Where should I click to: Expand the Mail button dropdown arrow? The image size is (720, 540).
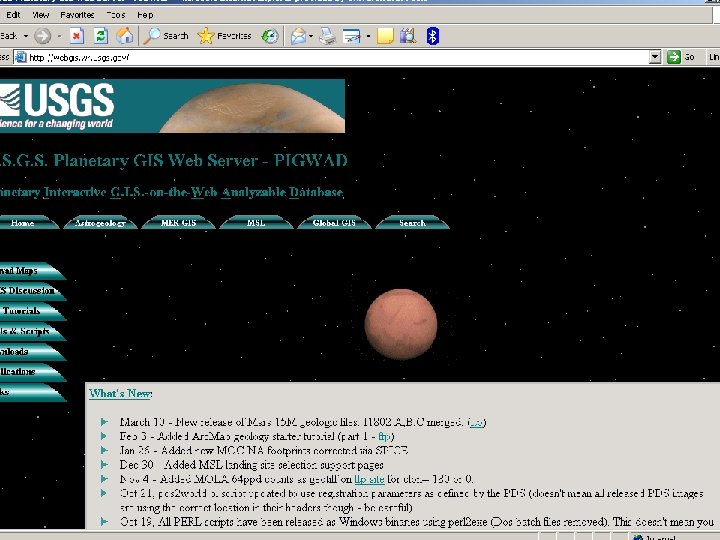point(311,36)
